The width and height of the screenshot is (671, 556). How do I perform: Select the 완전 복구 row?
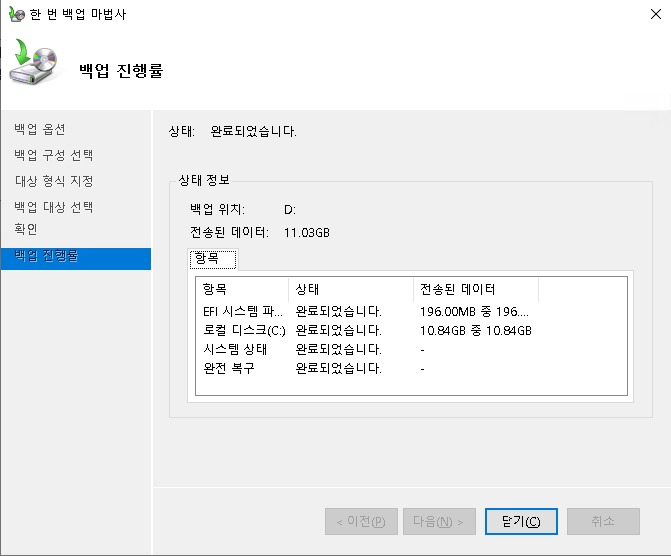click(x=228, y=368)
